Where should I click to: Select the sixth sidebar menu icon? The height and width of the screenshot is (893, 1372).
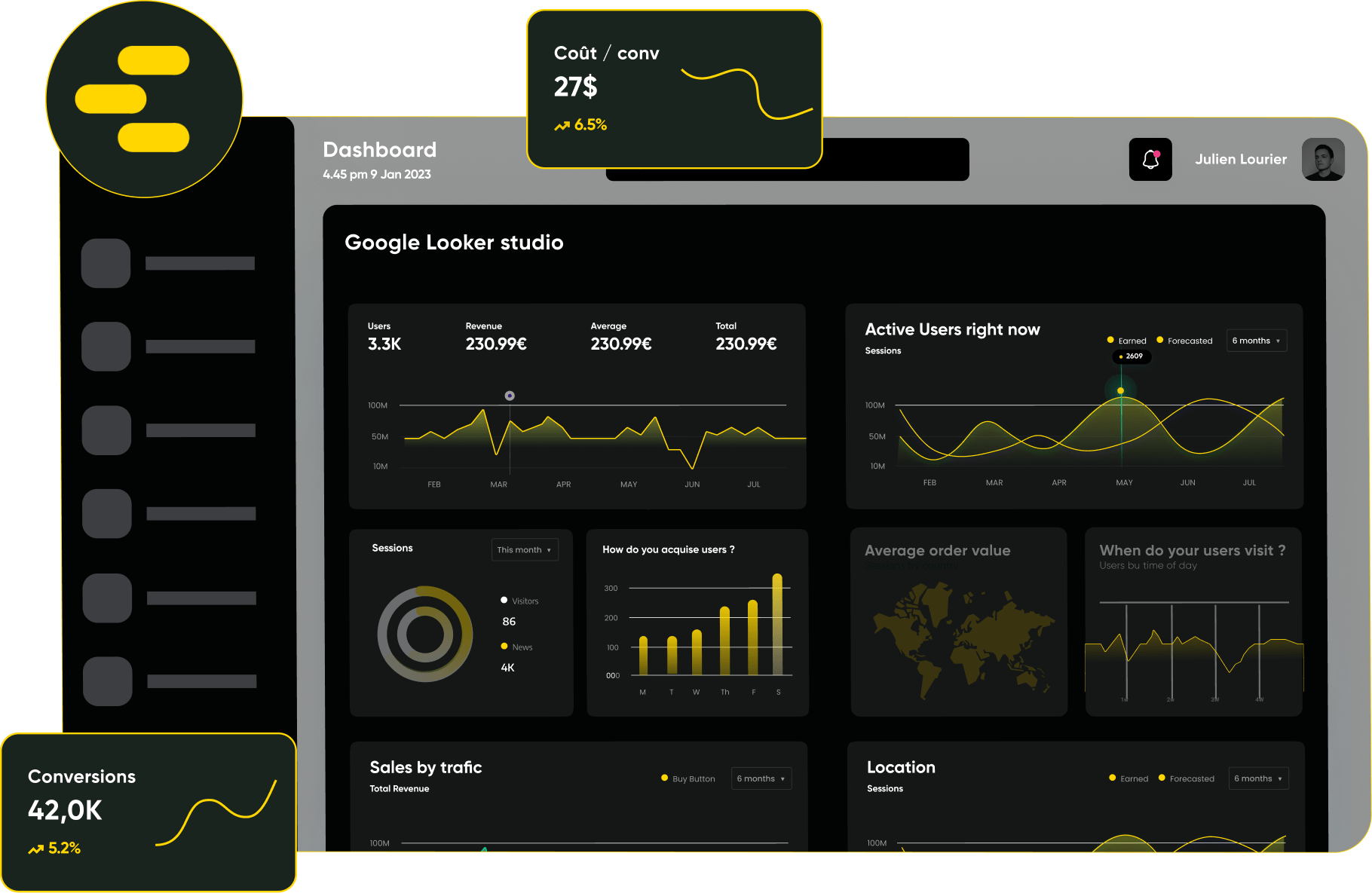[108, 681]
